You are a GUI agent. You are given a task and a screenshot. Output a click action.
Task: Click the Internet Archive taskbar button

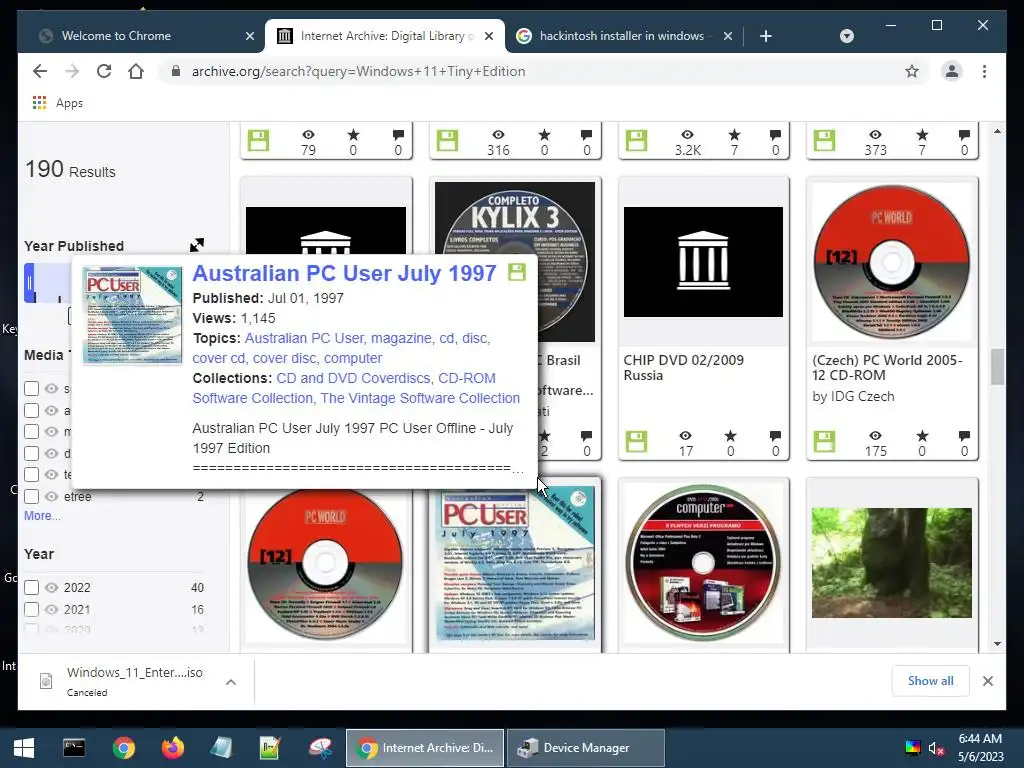(424, 748)
